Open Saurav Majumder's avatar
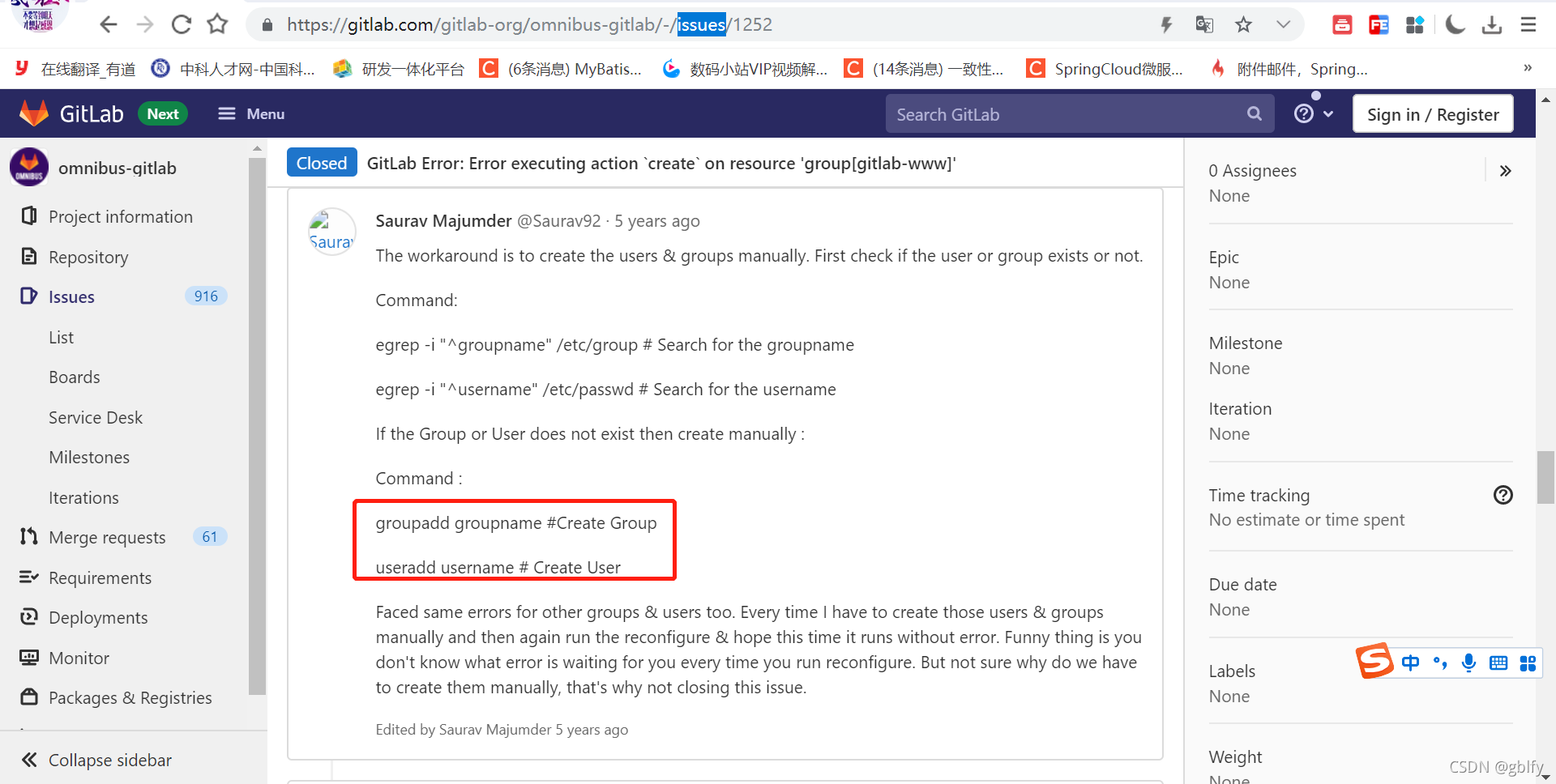 [332, 232]
